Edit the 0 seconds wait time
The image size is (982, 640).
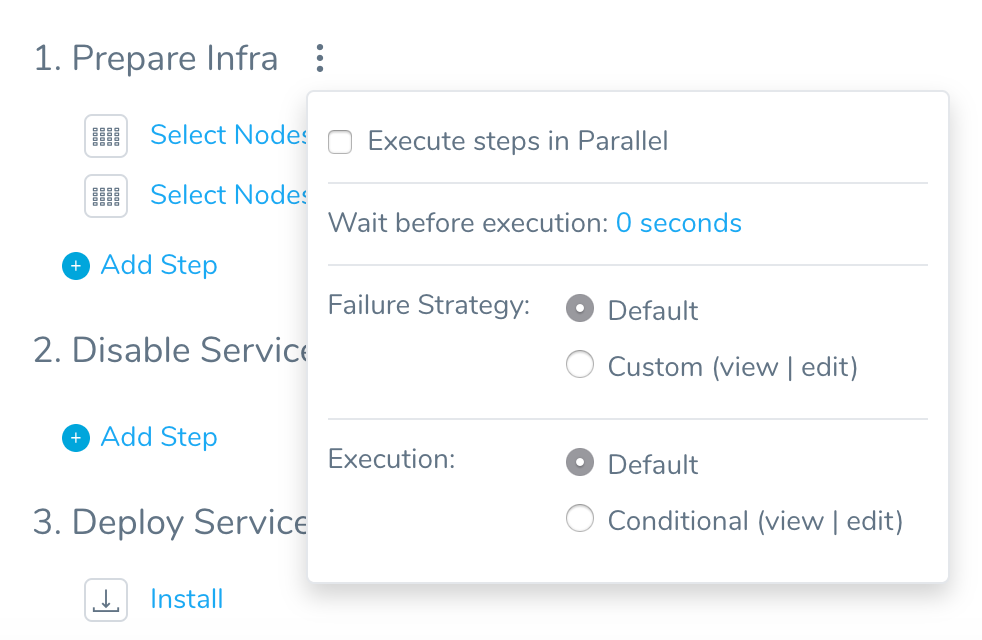[x=678, y=223]
